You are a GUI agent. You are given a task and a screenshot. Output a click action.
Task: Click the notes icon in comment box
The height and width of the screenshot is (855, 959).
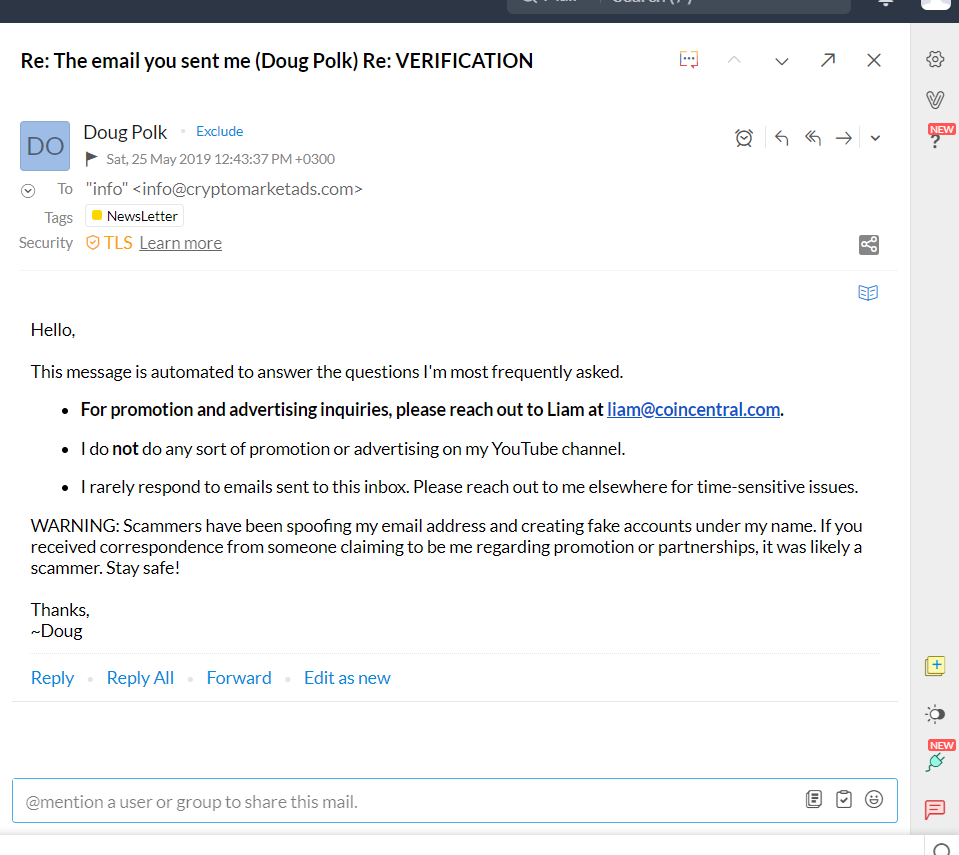pyautogui.click(x=813, y=799)
